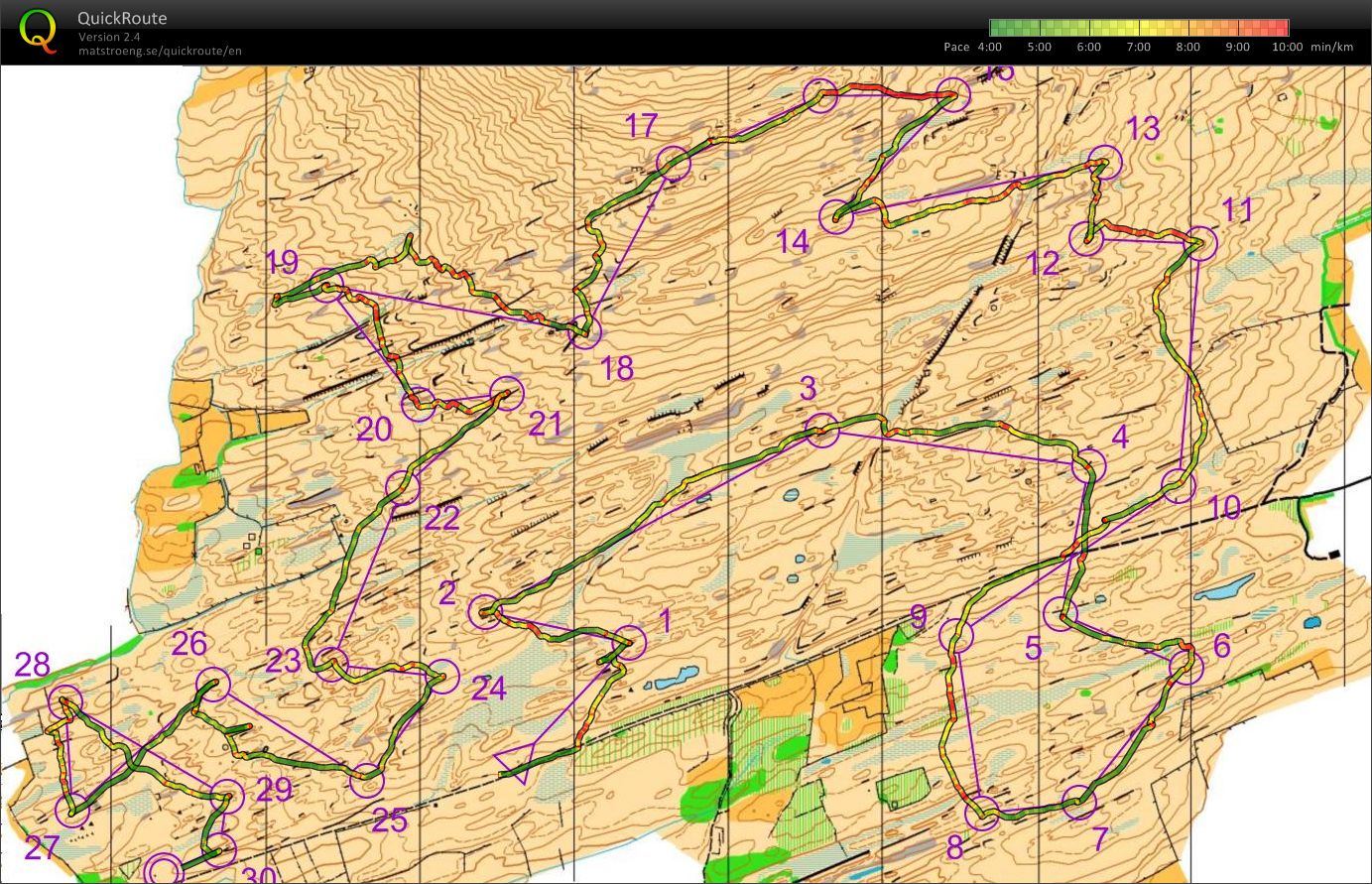Click the 4:00 pace value
The image size is (1372, 884).
point(990,47)
